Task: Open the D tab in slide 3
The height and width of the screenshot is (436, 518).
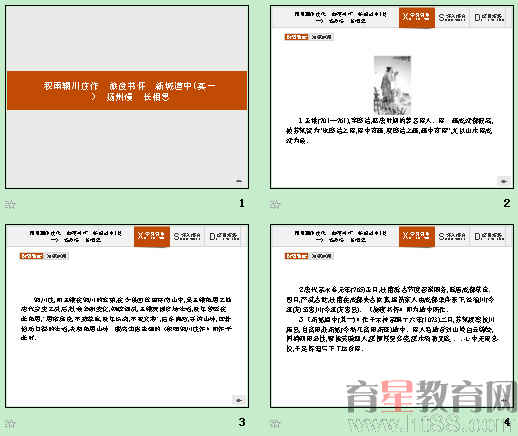Action: [224, 236]
